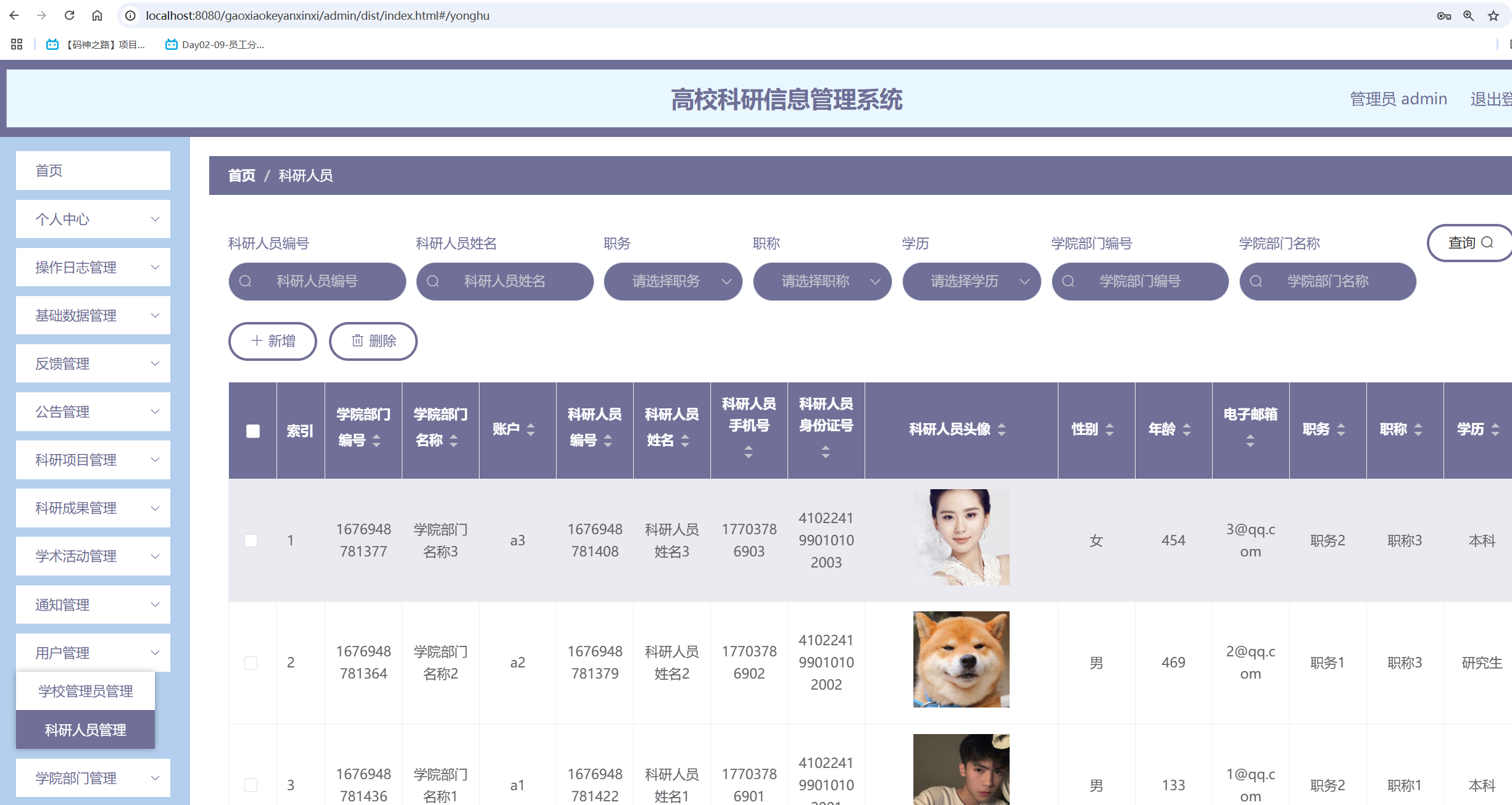This screenshot has width=1512, height=805.
Task: Focus the 学院部门名称 search field
Action: point(1328,281)
